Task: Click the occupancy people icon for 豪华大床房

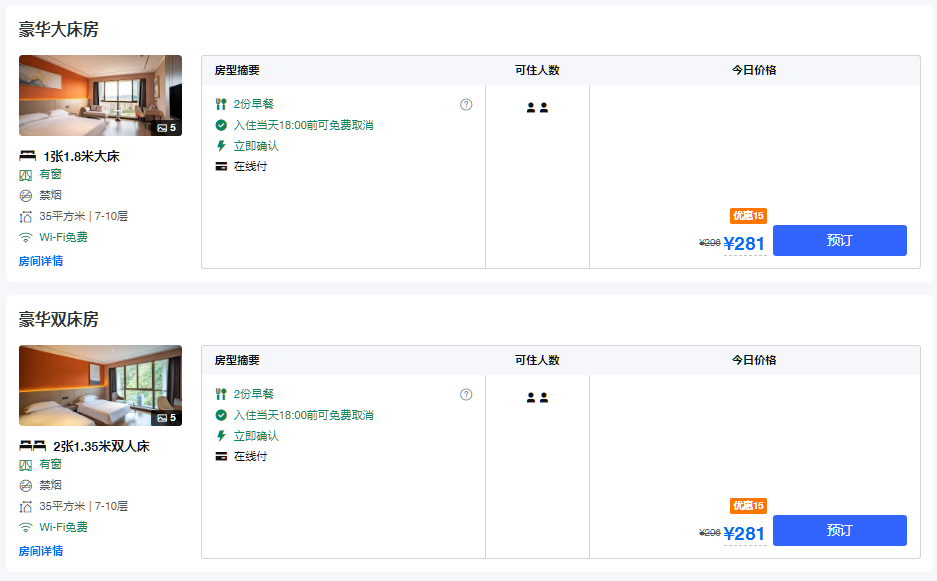Action: pyautogui.click(x=537, y=108)
